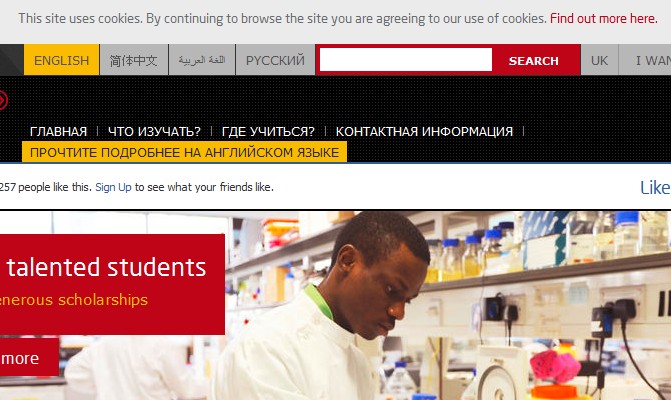Viewport: 671px width, 400px height.
Task: Click the yellow ПРОЧТИТЕ ПОДРОБНЕЕ НА АНГЛИЙСКОМ ЯЗЫКЕ button
Action: pos(184,152)
